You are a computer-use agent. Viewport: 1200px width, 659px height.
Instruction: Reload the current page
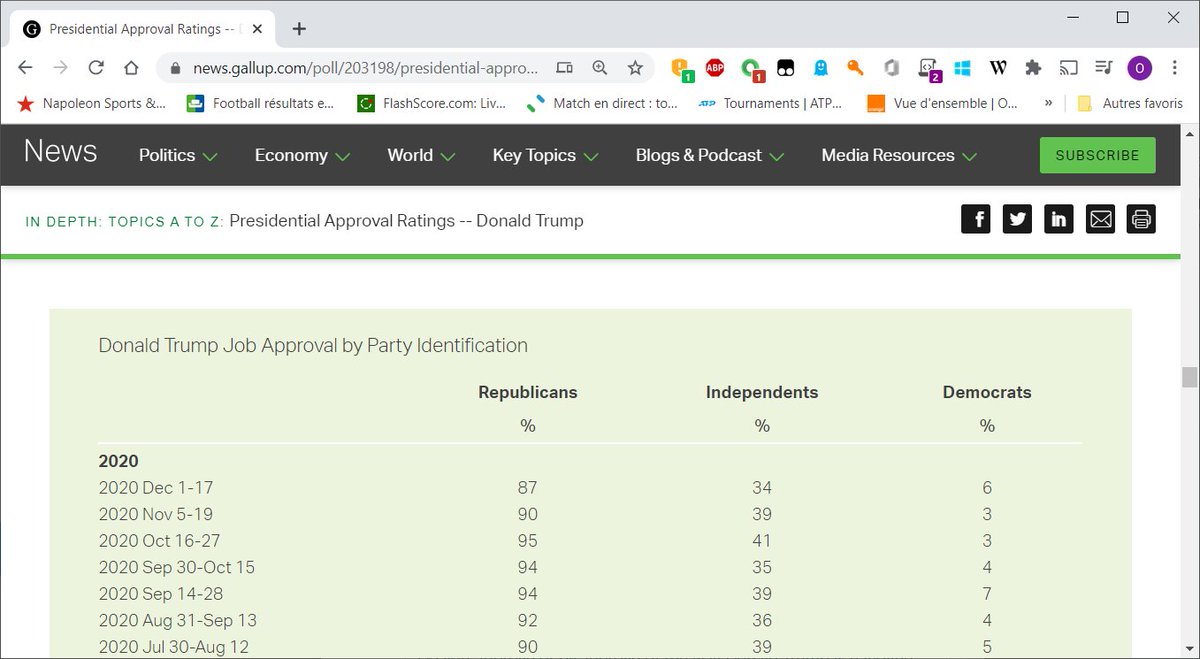pos(96,68)
